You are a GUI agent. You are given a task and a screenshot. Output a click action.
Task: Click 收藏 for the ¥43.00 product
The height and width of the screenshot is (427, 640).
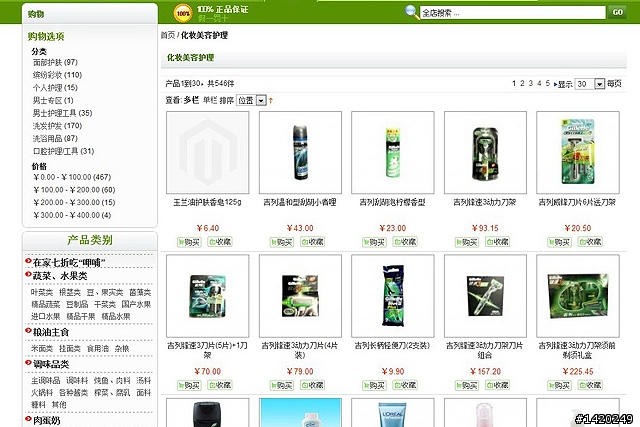point(313,242)
